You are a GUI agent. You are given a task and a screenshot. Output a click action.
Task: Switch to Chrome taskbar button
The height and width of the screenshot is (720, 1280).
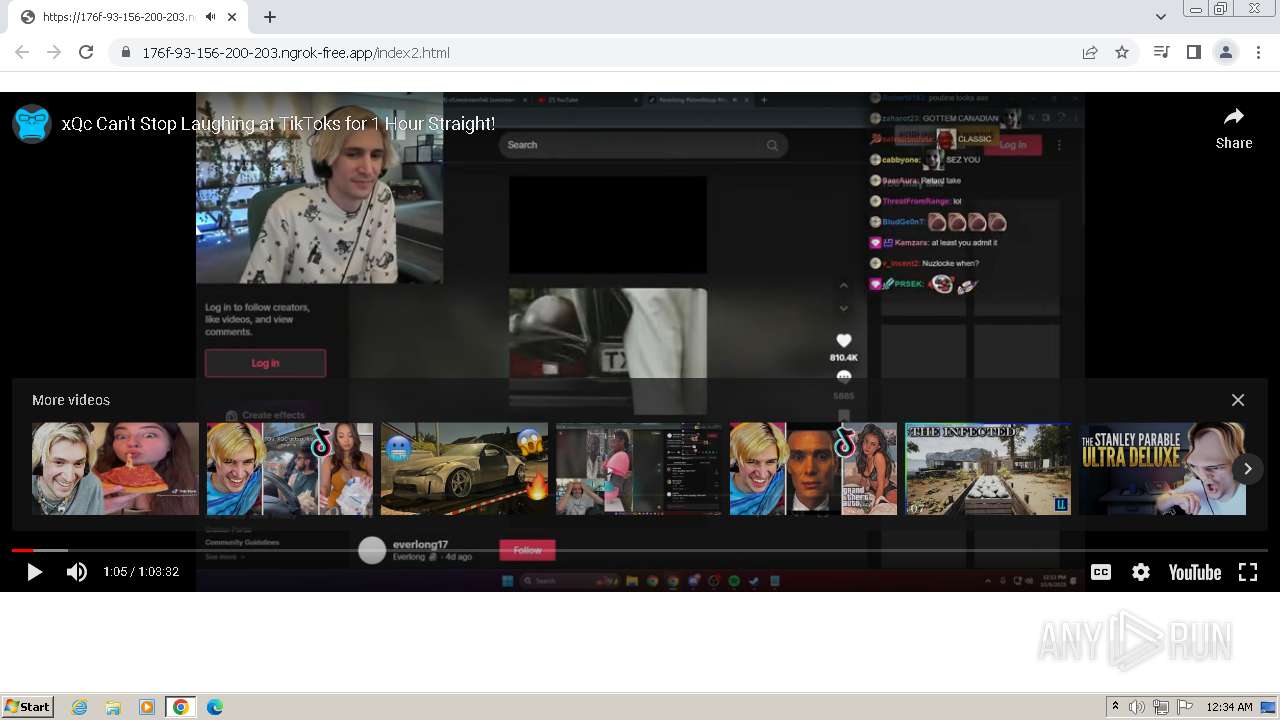click(x=181, y=707)
